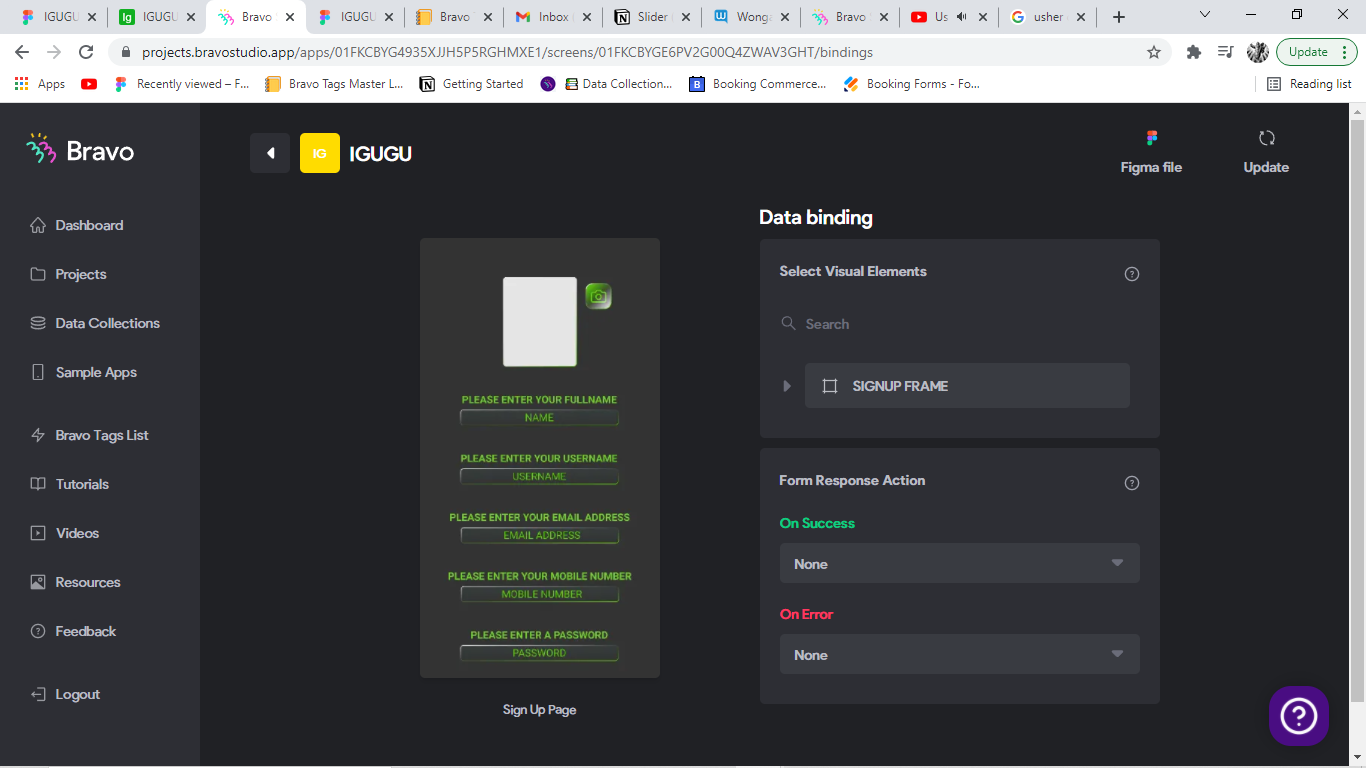
Task: Open the Chrome profile avatar
Action: [x=1258, y=52]
